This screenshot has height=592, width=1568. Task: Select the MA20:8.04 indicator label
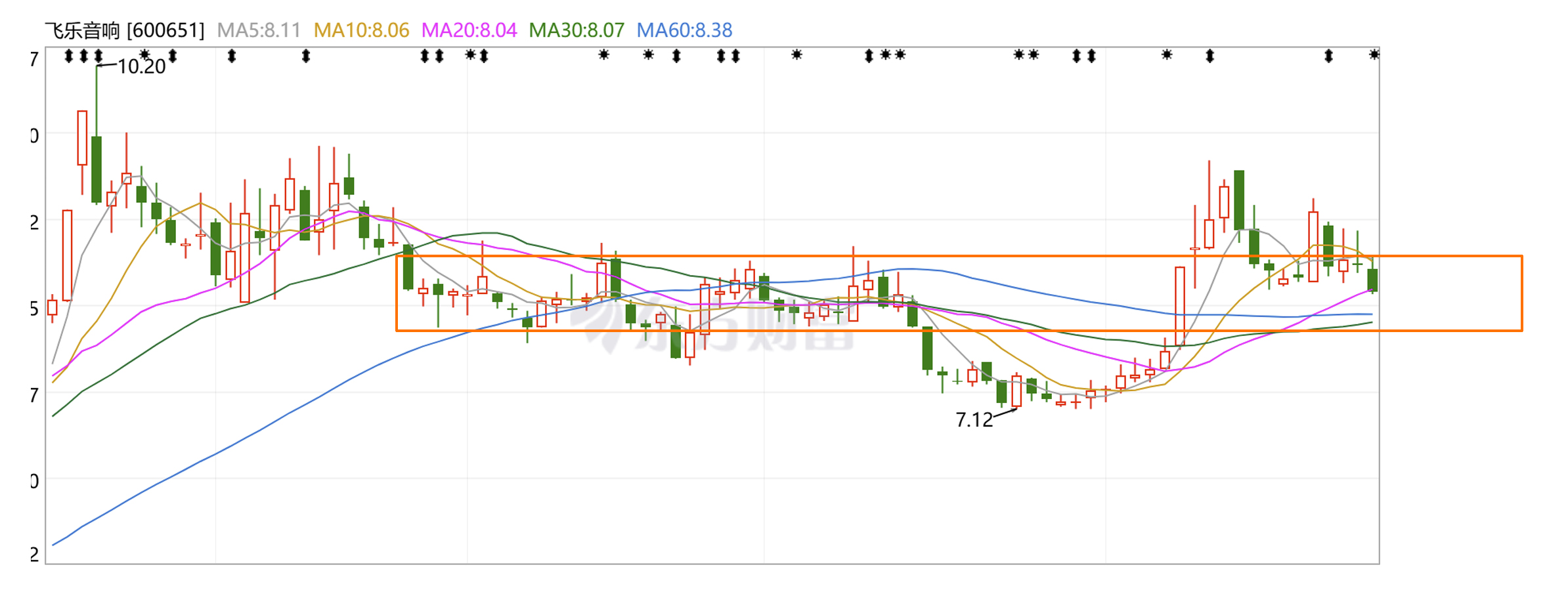coord(469,30)
